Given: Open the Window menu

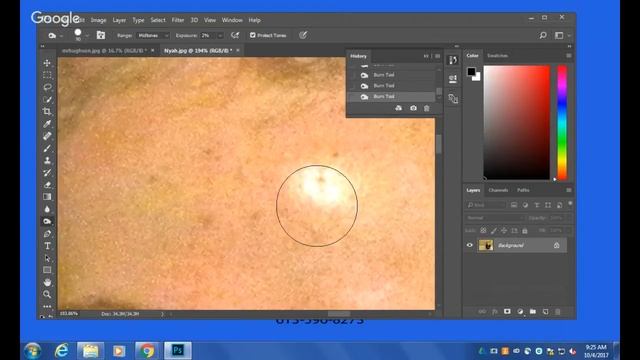Looking at the screenshot, I should click(232, 20).
